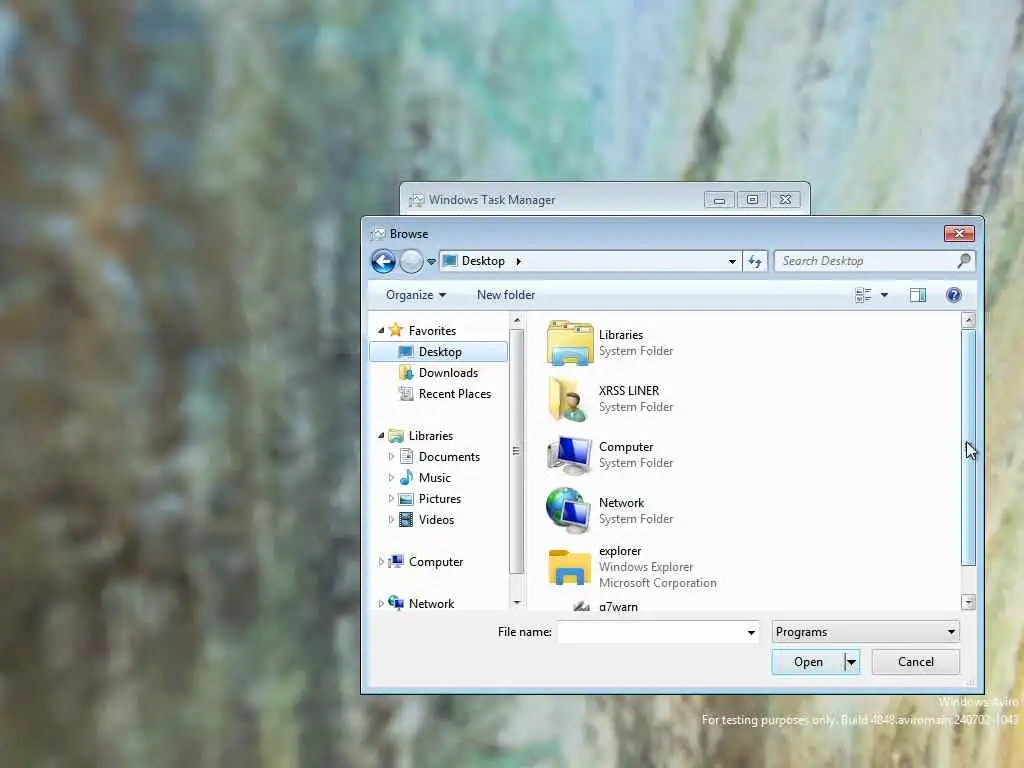
Task: Select Desktop under Favorites
Action: click(x=439, y=352)
